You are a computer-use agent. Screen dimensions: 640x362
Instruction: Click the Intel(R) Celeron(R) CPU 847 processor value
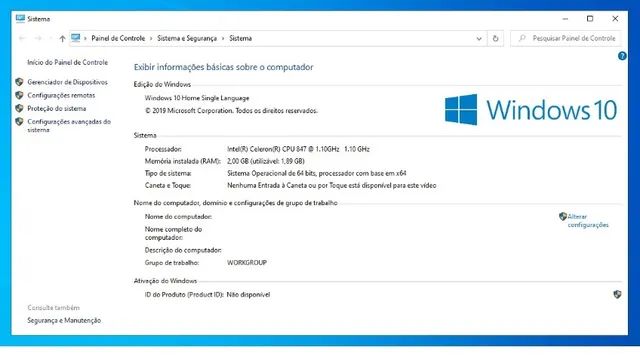(x=298, y=149)
